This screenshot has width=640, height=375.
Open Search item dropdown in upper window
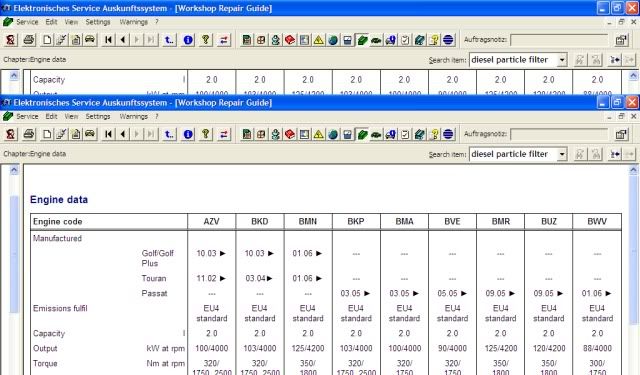[562, 60]
